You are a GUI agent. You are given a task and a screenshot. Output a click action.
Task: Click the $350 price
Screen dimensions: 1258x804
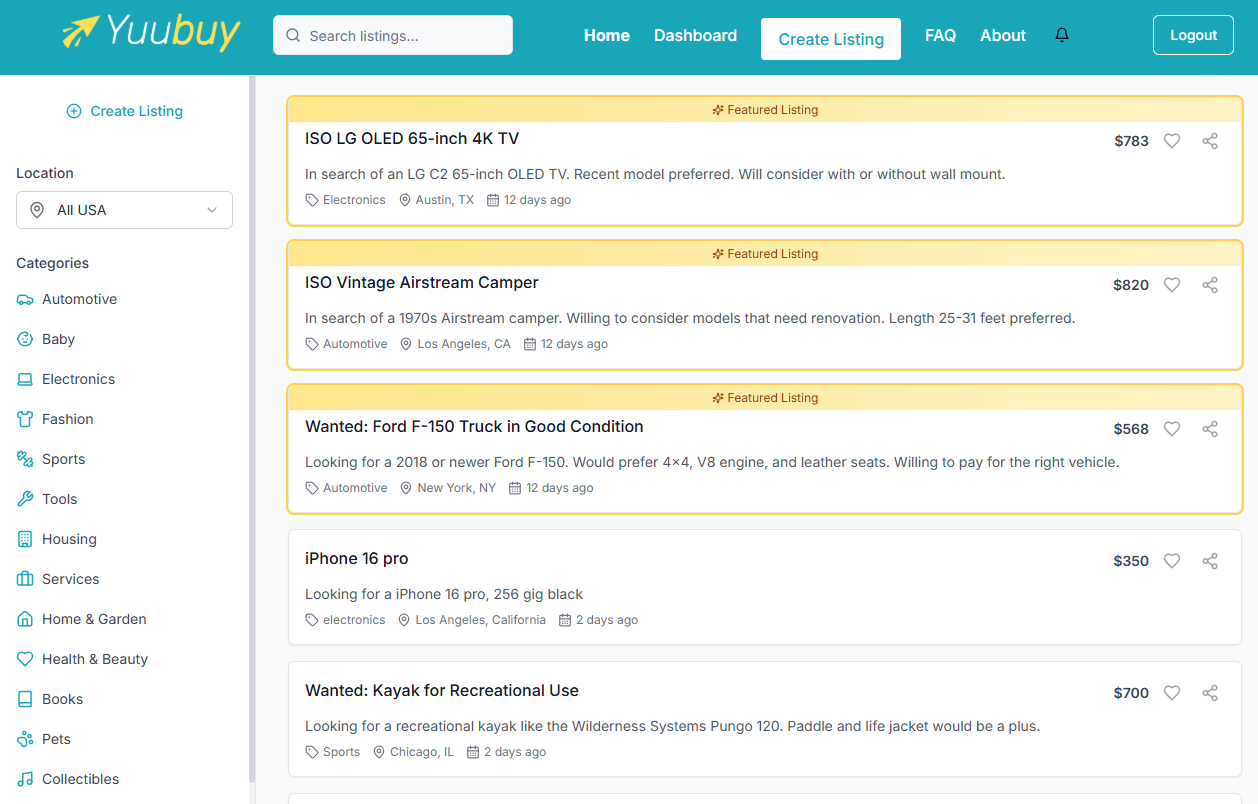click(x=1131, y=561)
